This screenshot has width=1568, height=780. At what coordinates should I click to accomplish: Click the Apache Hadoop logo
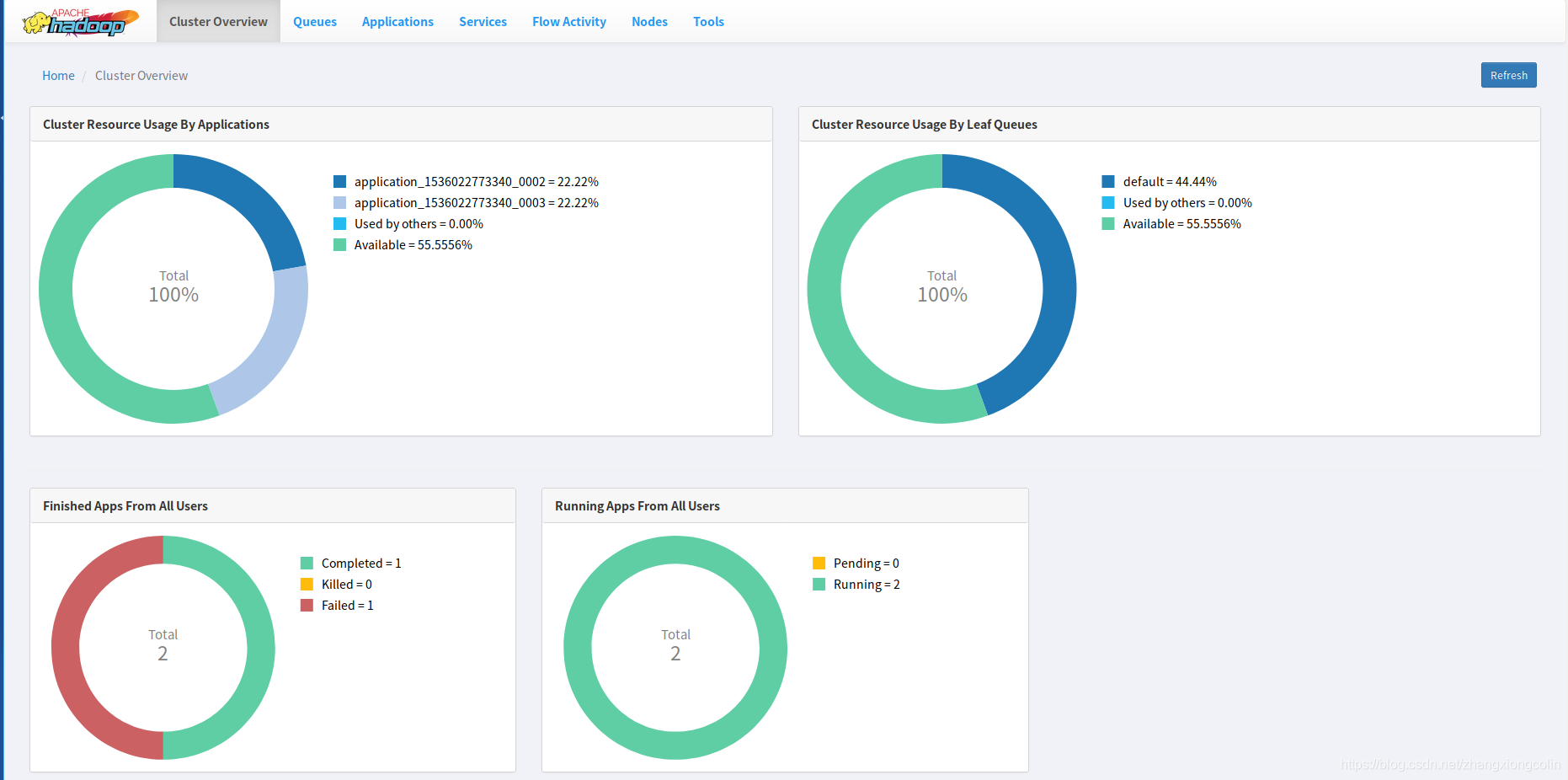click(81, 22)
